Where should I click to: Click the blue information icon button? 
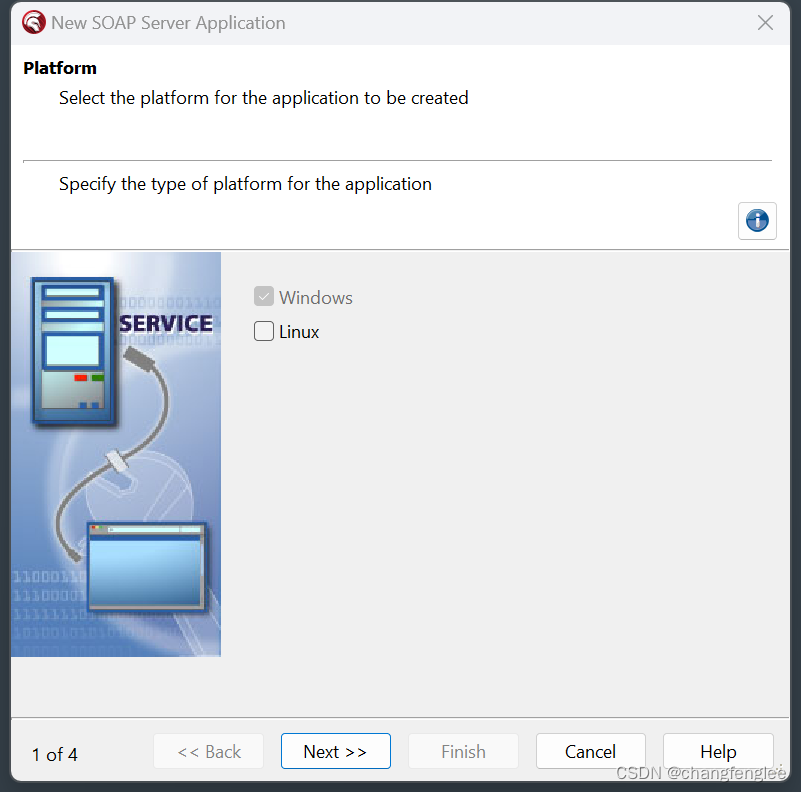pos(757,221)
